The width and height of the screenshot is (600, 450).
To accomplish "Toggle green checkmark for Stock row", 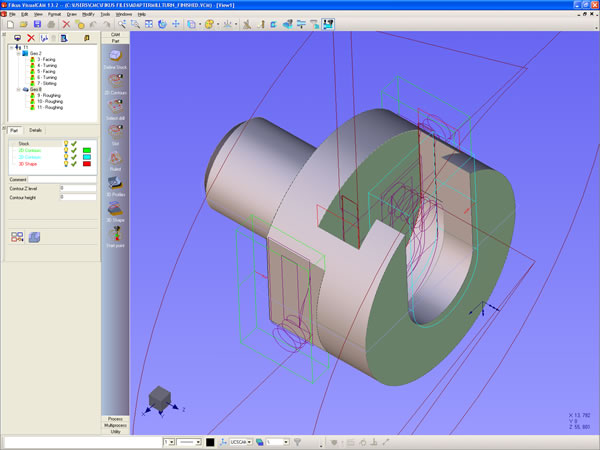I will tap(74, 144).
